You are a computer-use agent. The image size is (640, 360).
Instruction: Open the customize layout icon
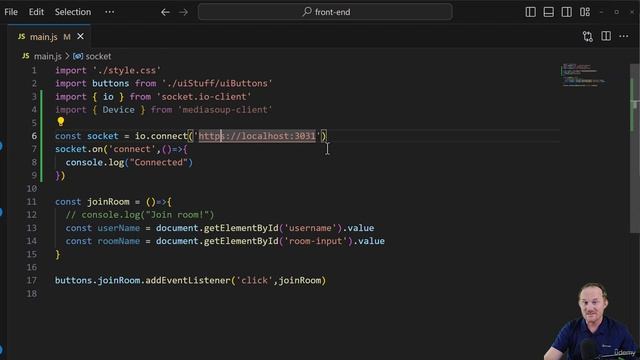click(585, 12)
